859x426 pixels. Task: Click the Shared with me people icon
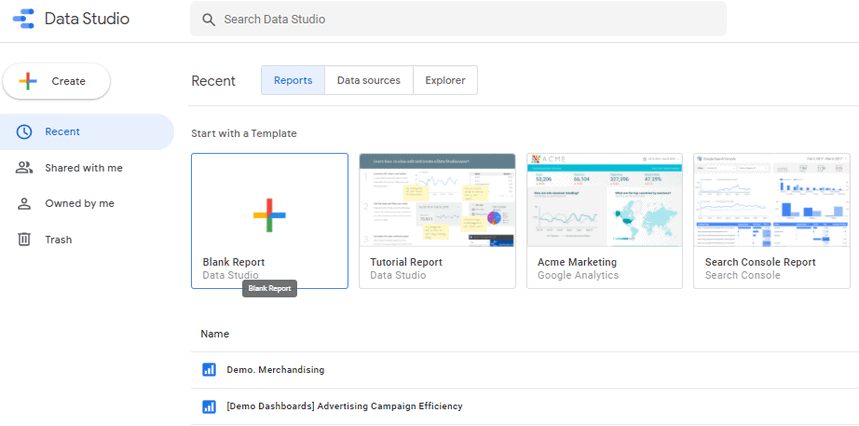coord(24,168)
